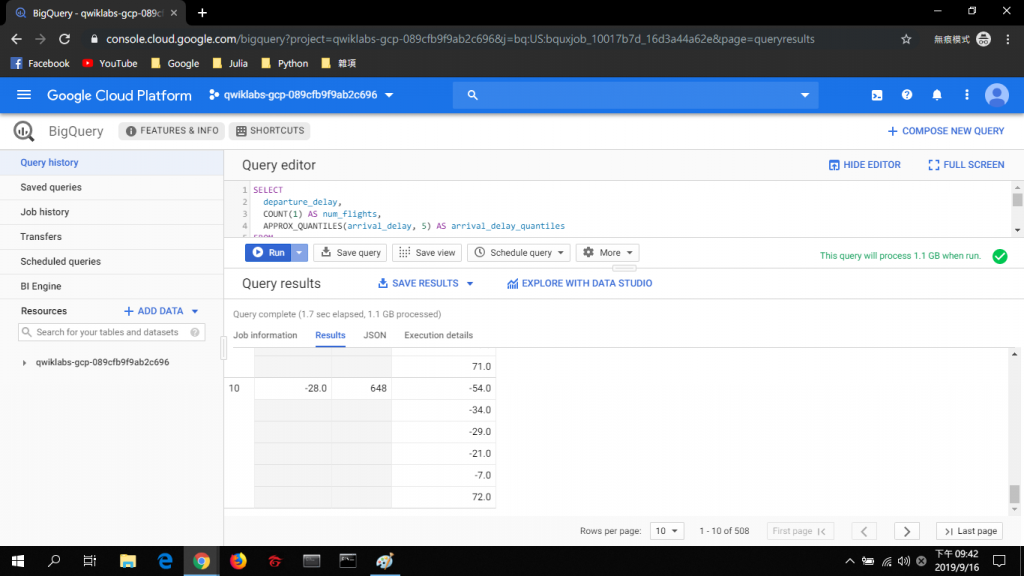The height and width of the screenshot is (576, 1024).
Task: Click Save query button
Action: [351, 253]
